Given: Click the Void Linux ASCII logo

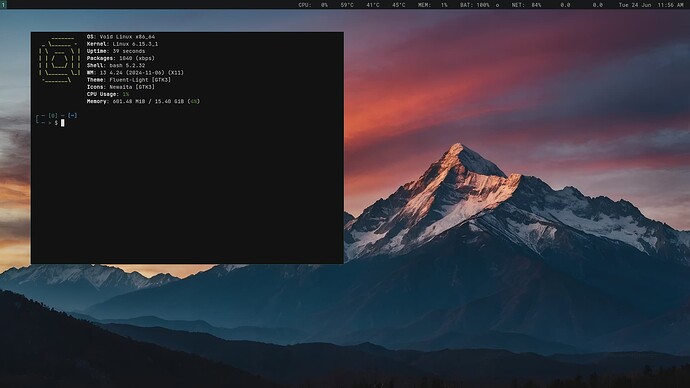Looking at the screenshot, I should coord(59,60).
